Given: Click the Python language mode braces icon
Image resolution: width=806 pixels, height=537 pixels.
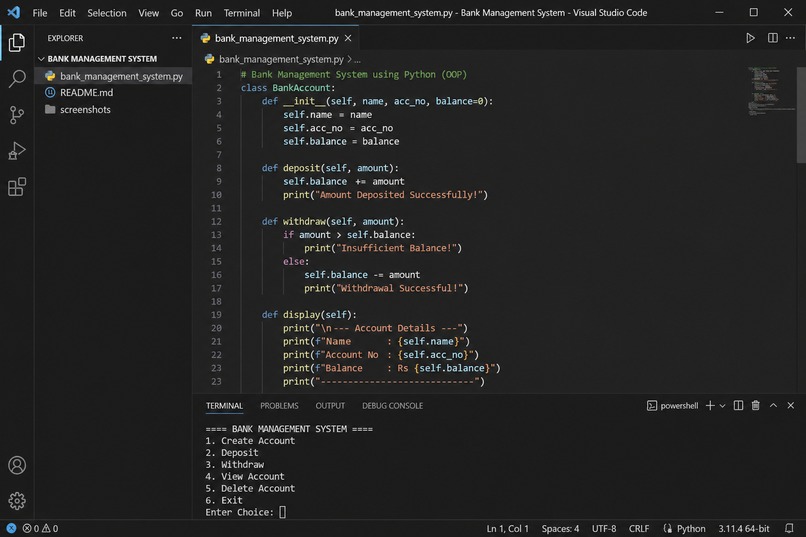Looking at the screenshot, I should 667,528.
